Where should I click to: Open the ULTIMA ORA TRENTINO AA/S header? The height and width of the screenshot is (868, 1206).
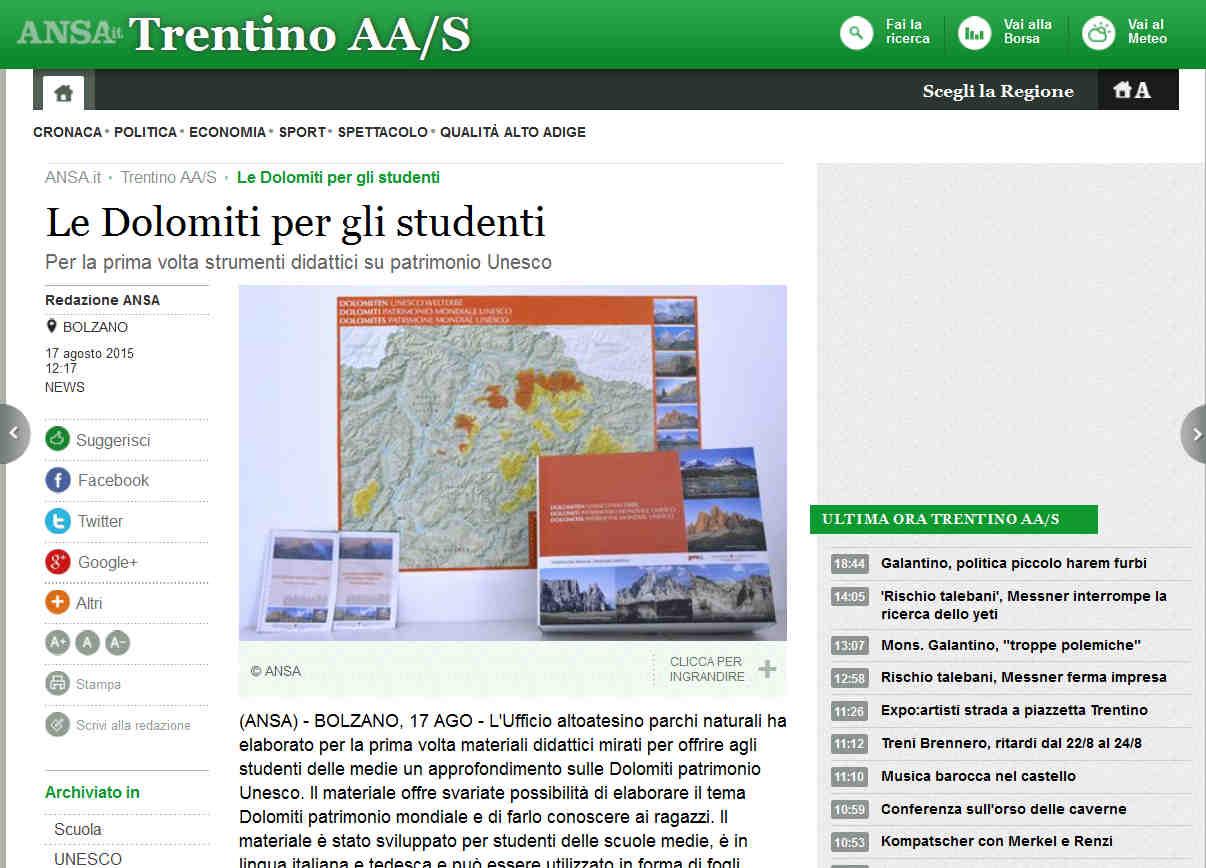pos(954,519)
